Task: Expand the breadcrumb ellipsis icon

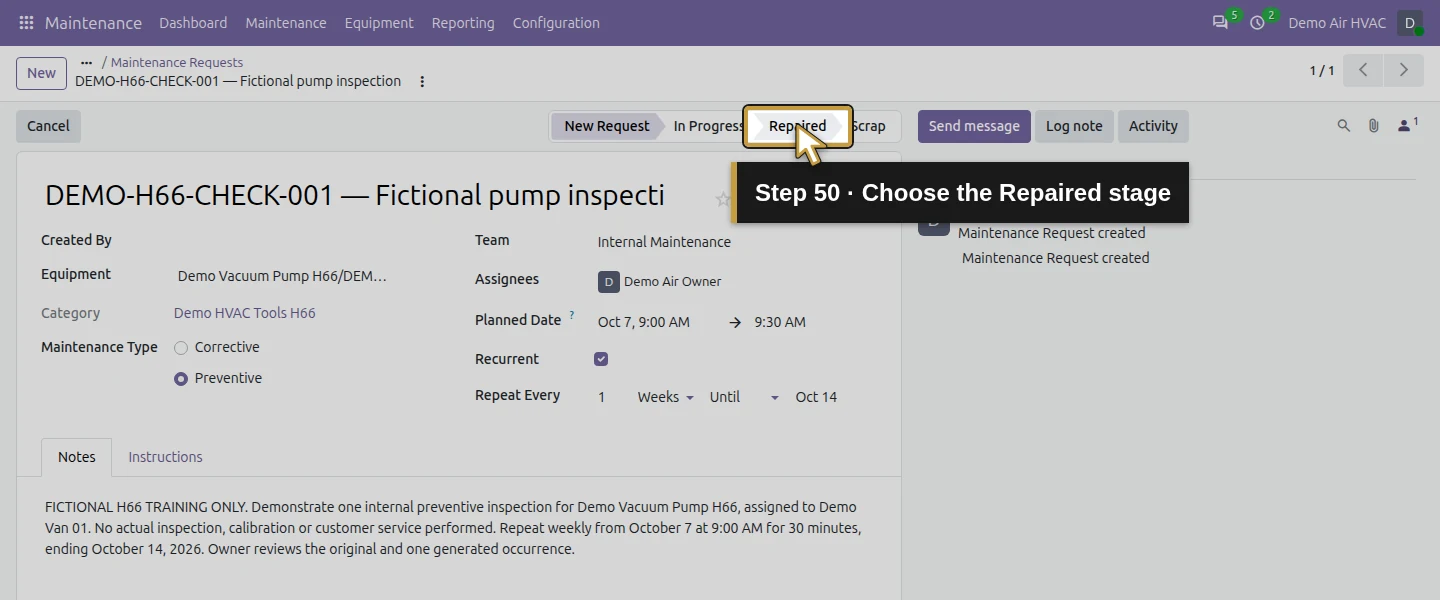Action: pos(86,62)
